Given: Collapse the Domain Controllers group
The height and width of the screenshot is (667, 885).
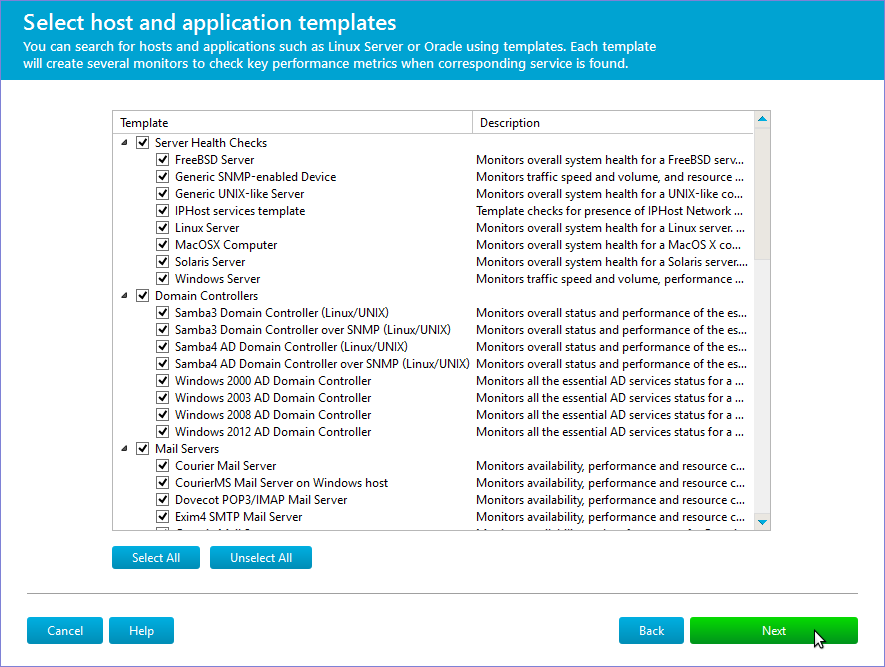Looking at the screenshot, I should pos(125,296).
